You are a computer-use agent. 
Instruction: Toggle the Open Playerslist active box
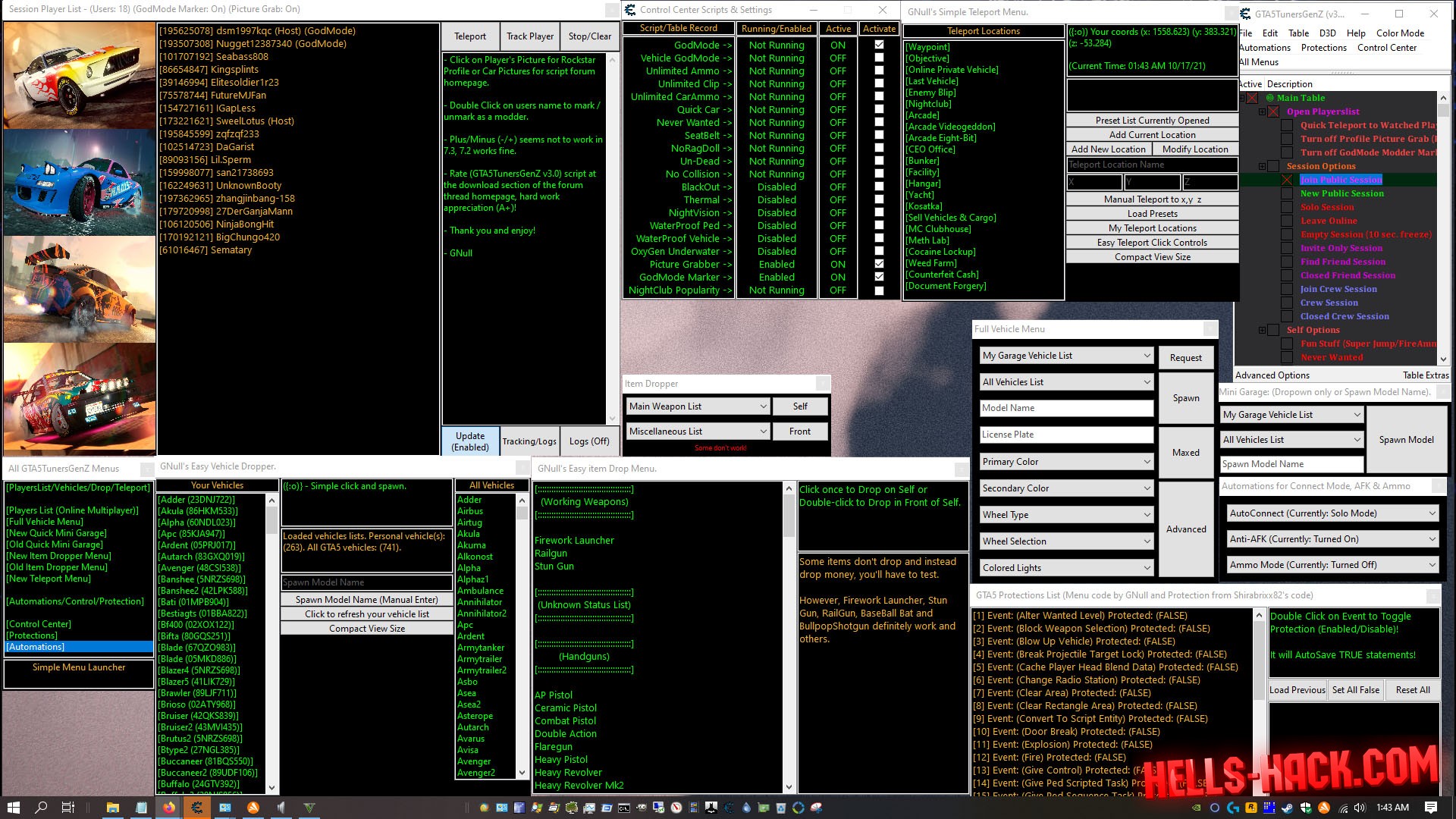(1273, 111)
